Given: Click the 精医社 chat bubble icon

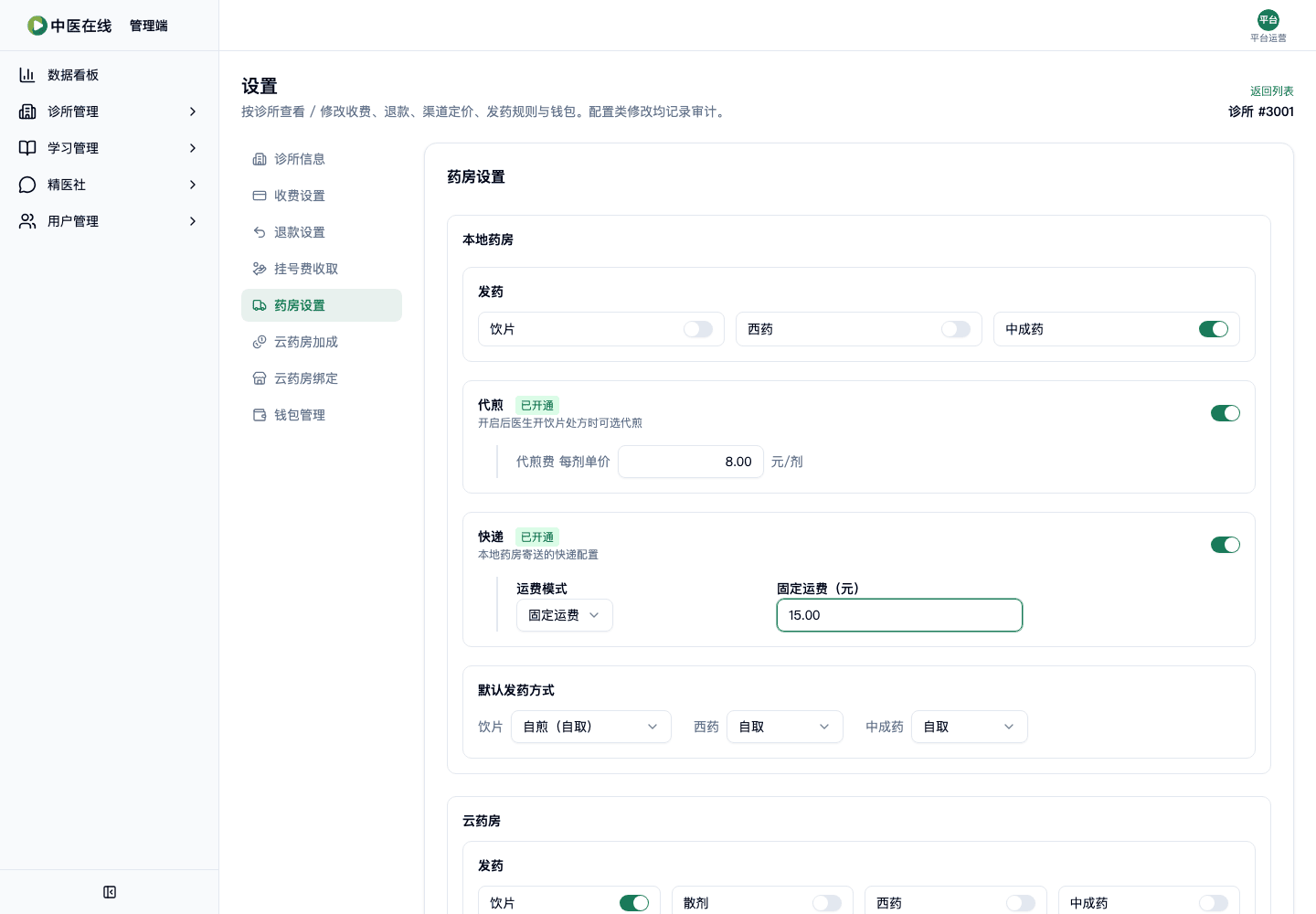Looking at the screenshot, I should pos(27,185).
